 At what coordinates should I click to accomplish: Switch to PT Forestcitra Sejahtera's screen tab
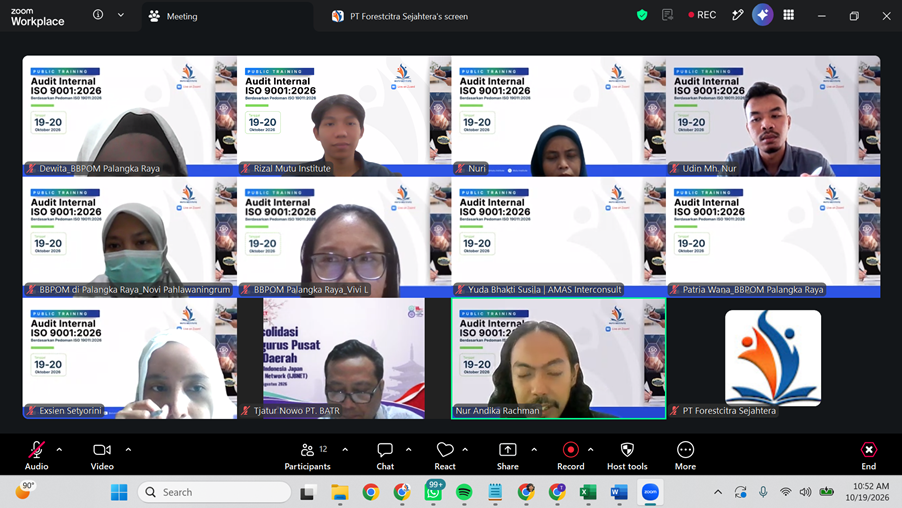400,16
